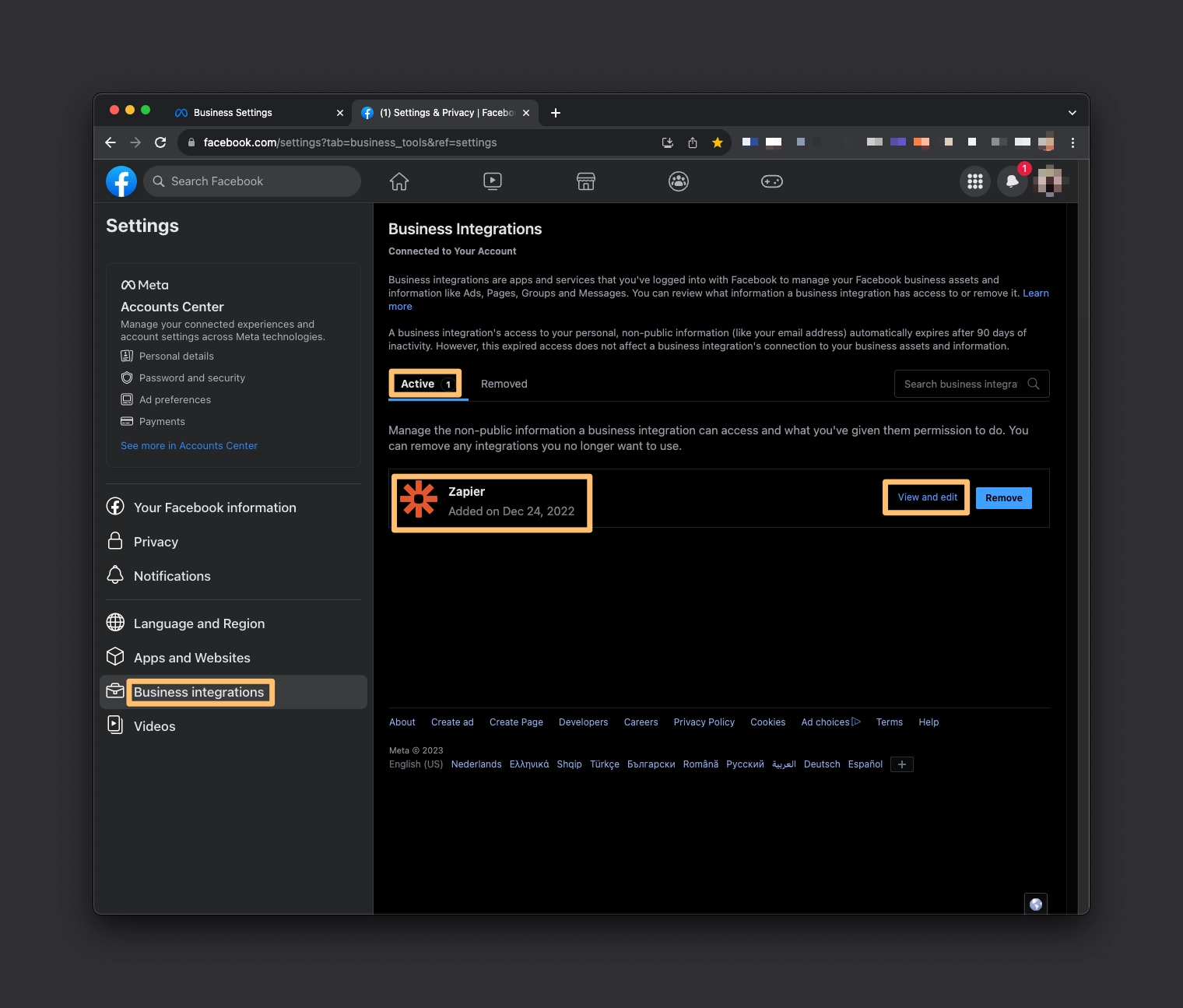The image size is (1183, 1008).
Task: Open the About footer link
Action: click(402, 722)
